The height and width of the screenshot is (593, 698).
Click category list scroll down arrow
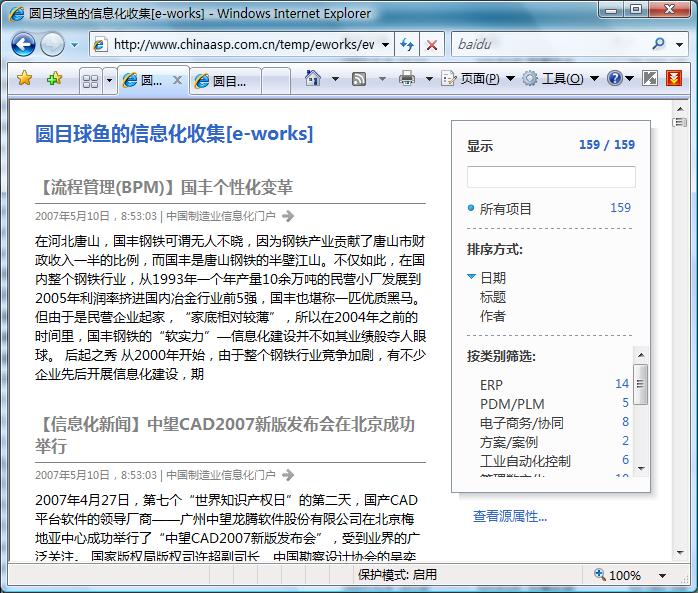coord(641,468)
